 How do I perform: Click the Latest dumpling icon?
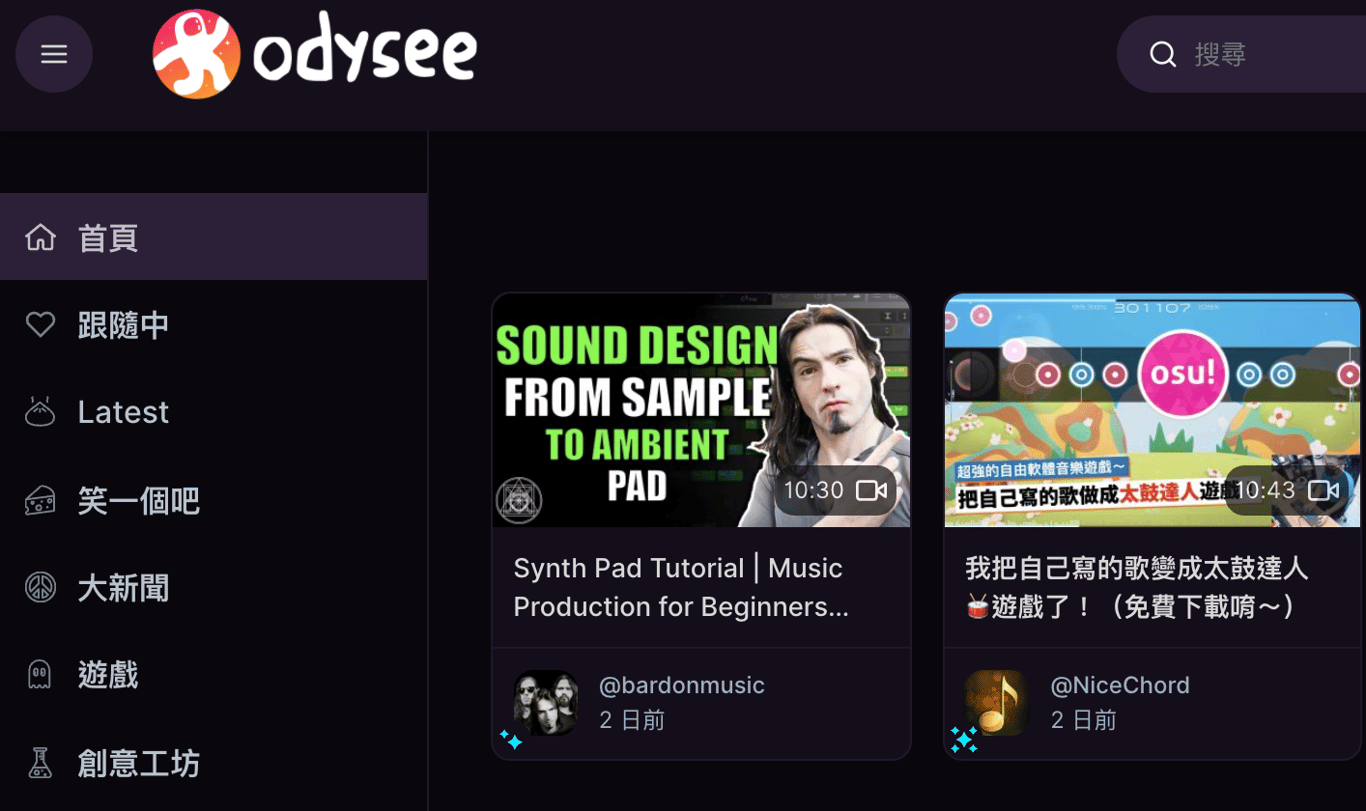coord(40,412)
